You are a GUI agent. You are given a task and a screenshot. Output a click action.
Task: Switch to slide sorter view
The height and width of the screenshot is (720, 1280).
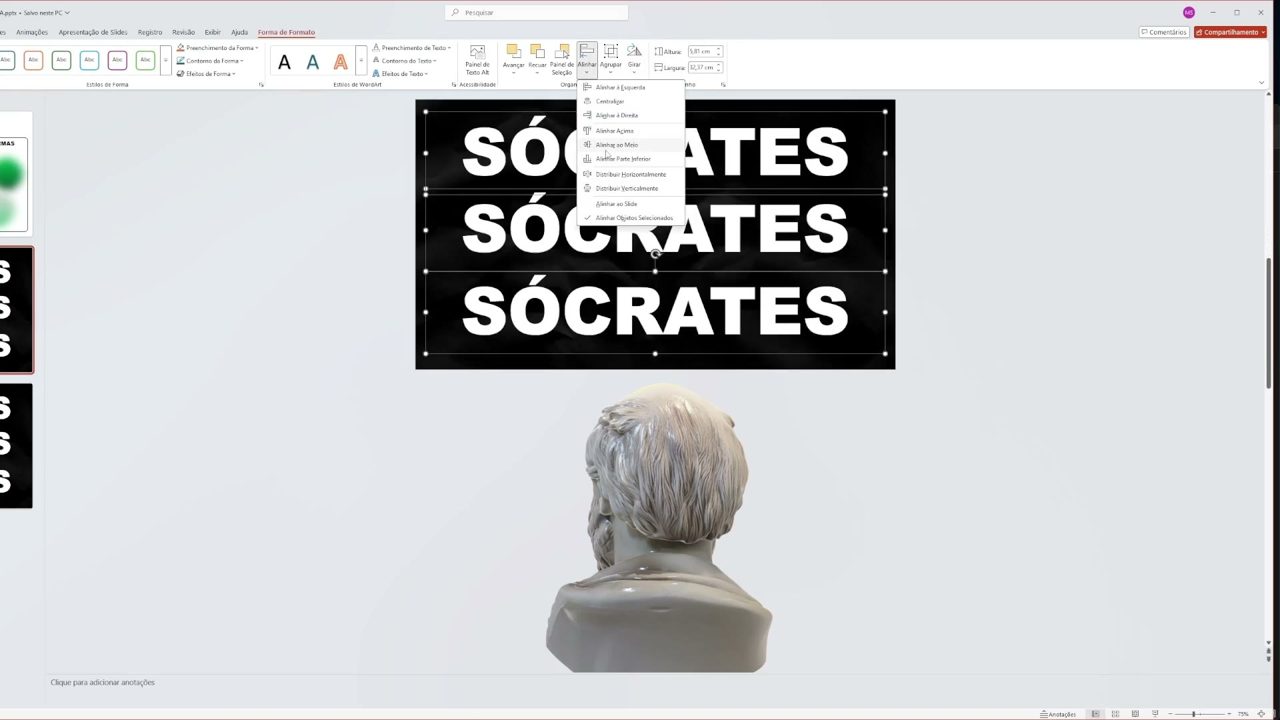point(1115,714)
